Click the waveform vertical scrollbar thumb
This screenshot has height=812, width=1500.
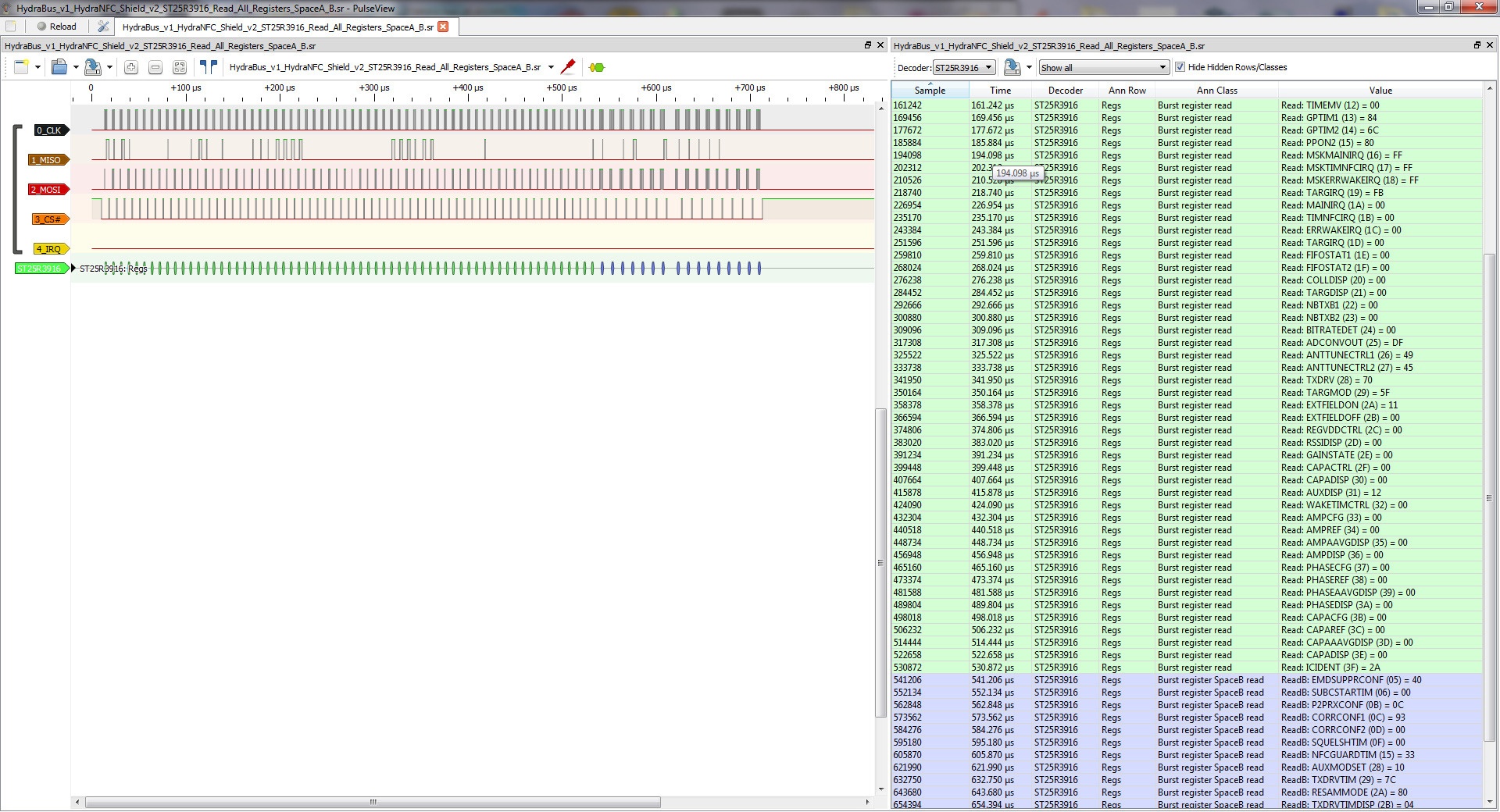pyautogui.click(x=880, y=562)
